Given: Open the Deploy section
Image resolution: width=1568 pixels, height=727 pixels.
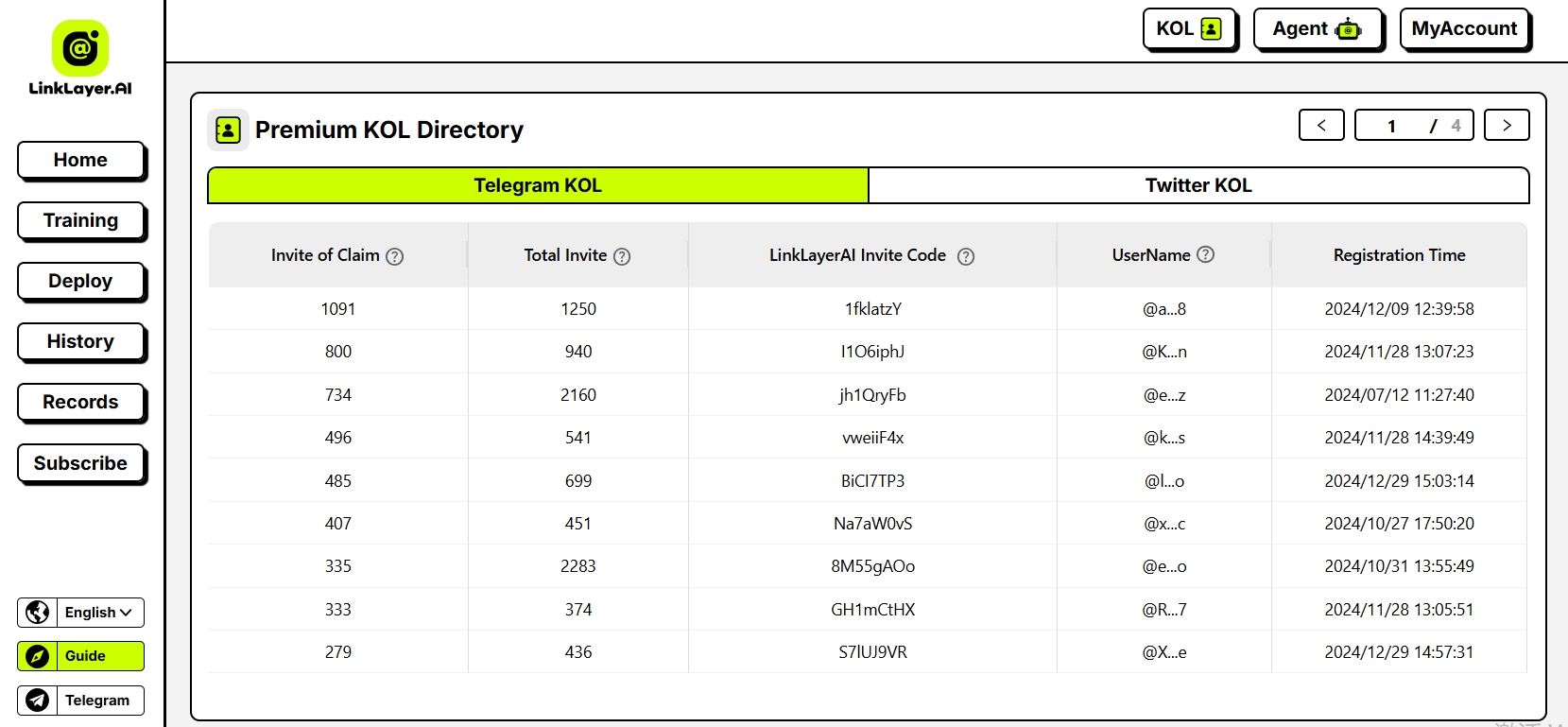Looking at the screenshot, I should click(81, 282).
